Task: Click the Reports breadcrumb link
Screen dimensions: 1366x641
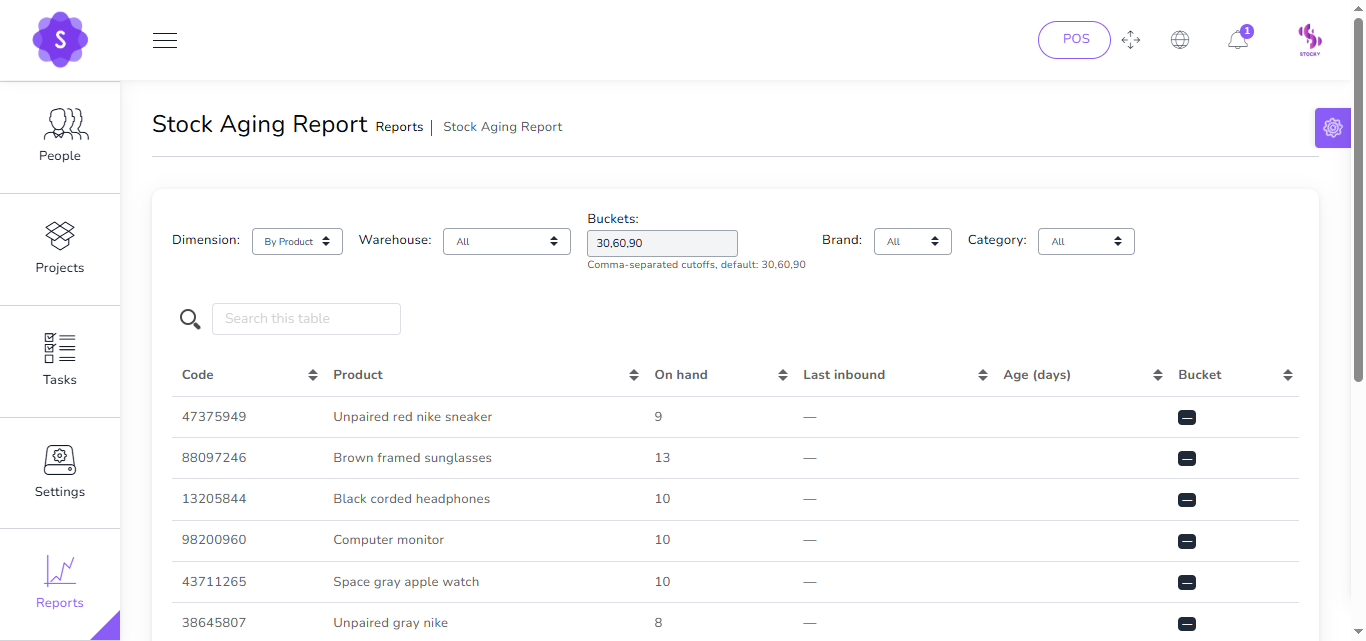Action: pyautogui.click(x=399, y=127)
